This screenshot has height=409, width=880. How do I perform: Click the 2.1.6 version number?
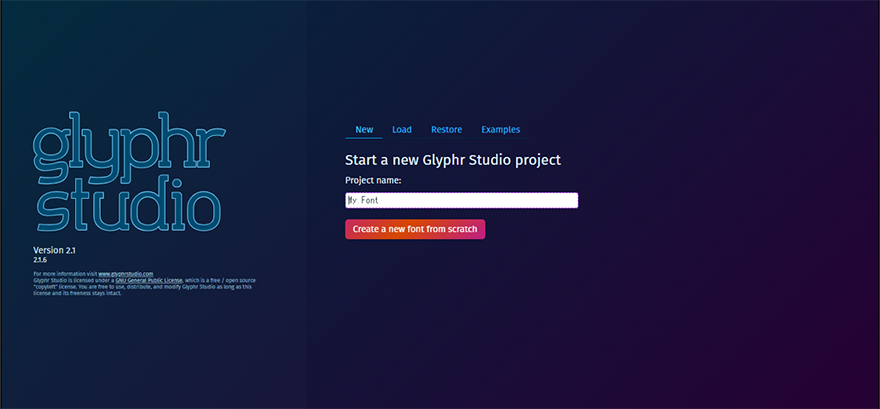click(x=40, y=260)
